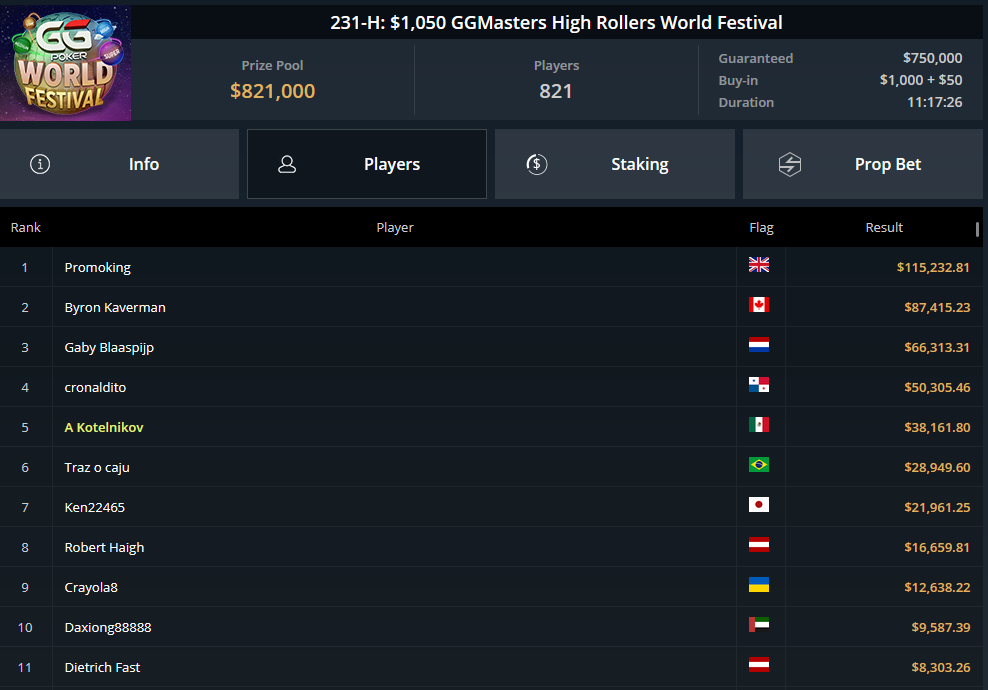Click the Ukraine flag for Crayola8
Viewport: 988px width, 690px height.
point(759,585)
